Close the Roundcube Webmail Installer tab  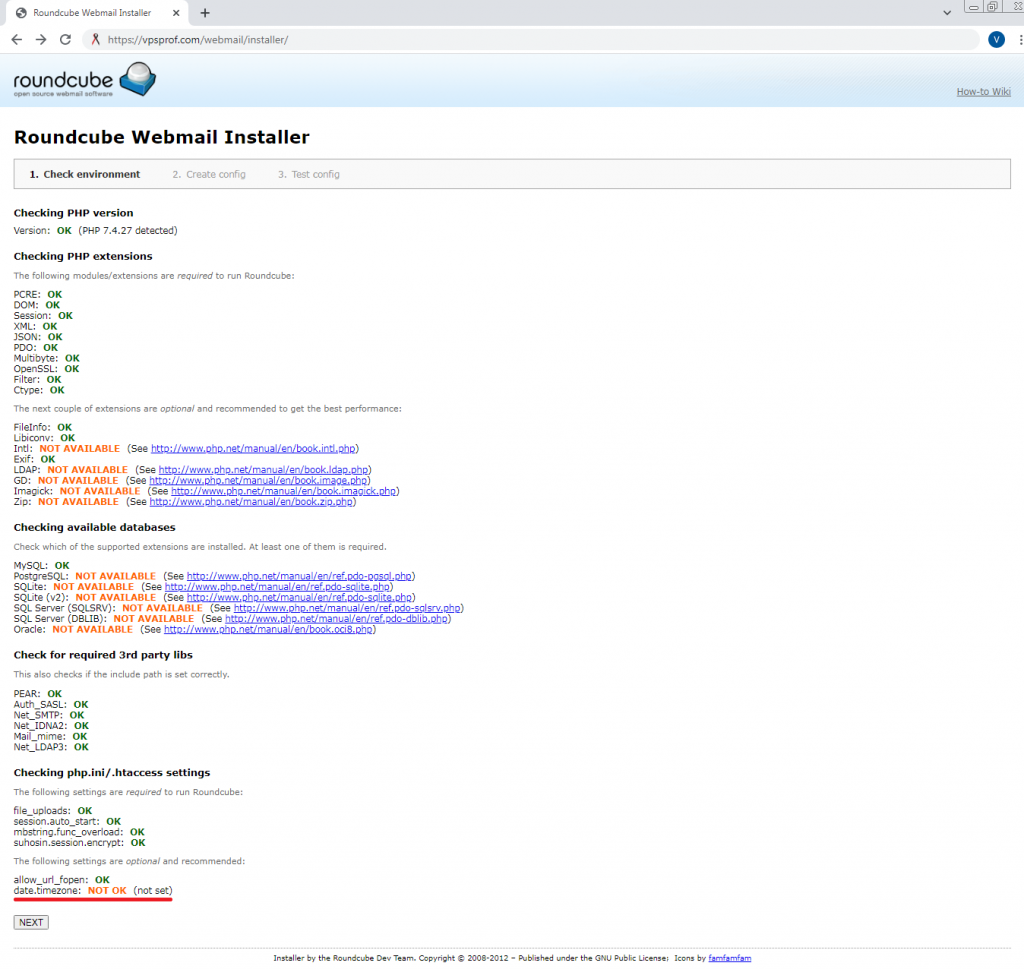176,13
